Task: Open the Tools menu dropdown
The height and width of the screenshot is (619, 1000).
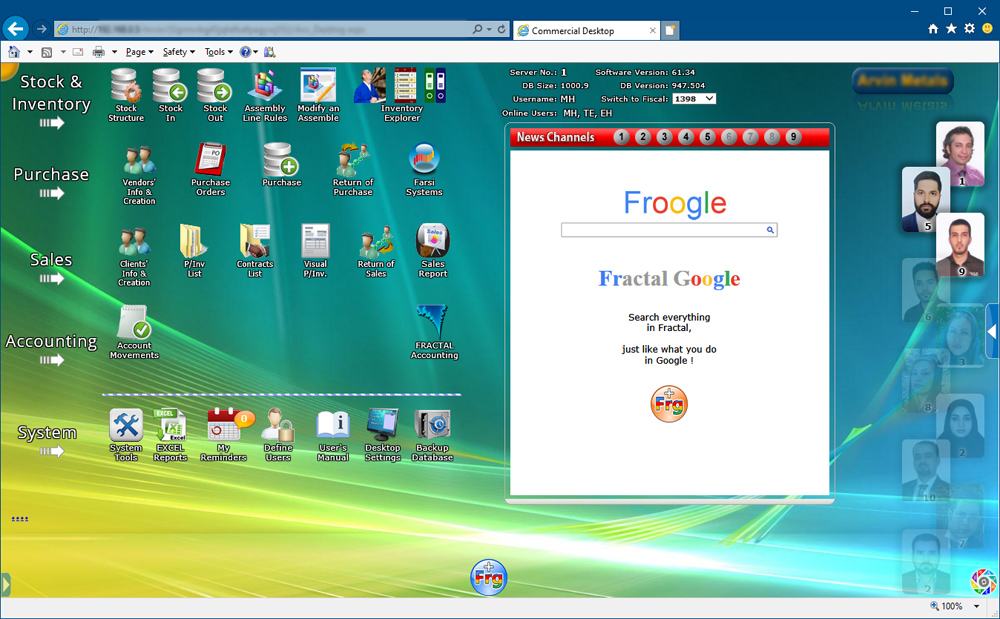Action: point(218,52)
